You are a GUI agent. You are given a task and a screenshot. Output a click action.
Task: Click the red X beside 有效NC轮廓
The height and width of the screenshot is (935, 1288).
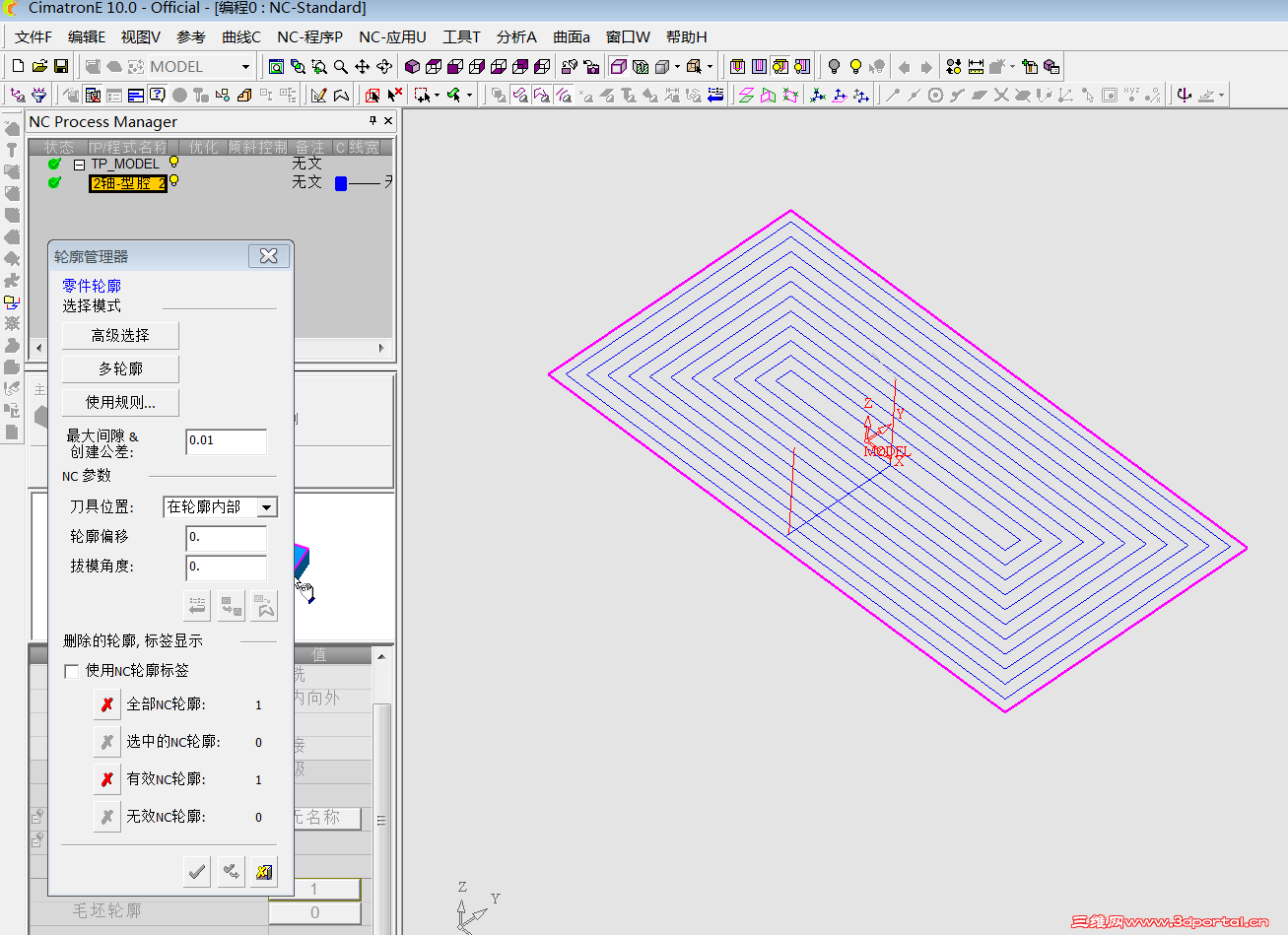[107, 779]
